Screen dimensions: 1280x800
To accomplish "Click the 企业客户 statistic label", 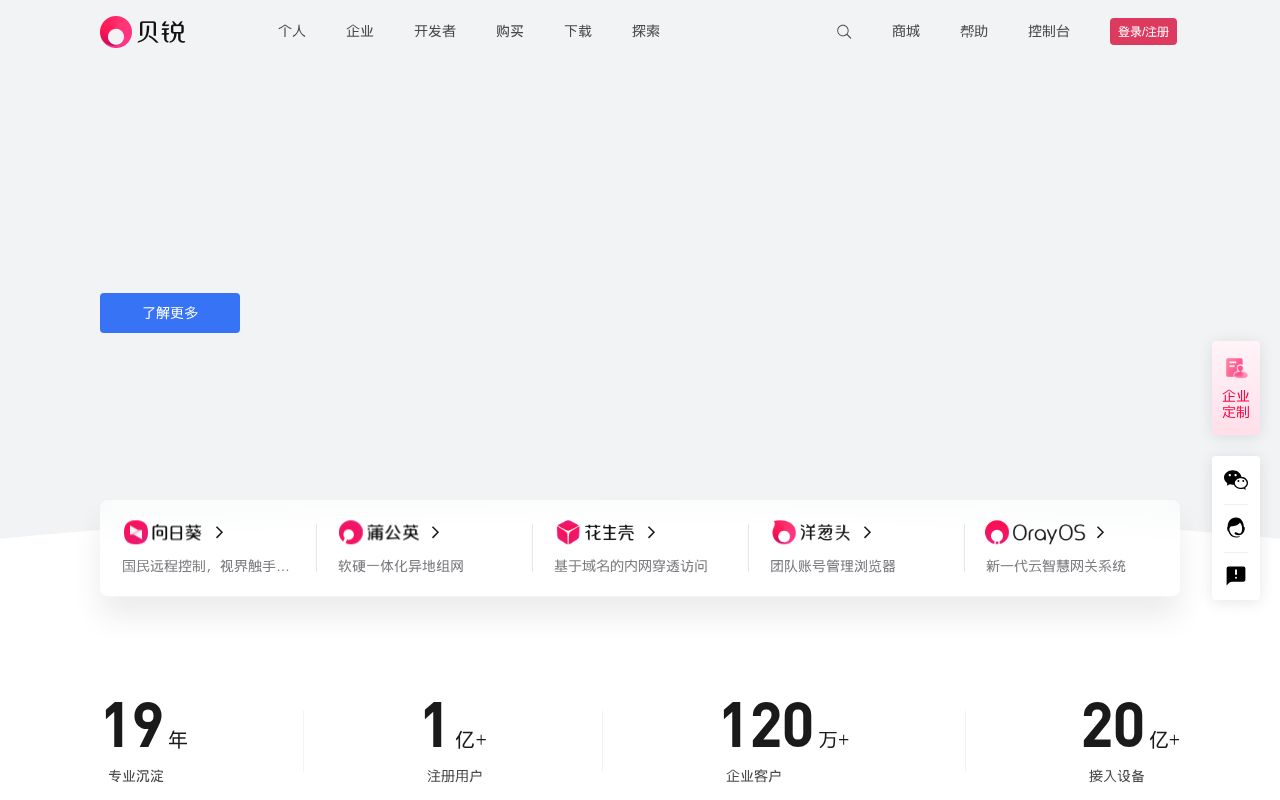I will click(753, 776).
